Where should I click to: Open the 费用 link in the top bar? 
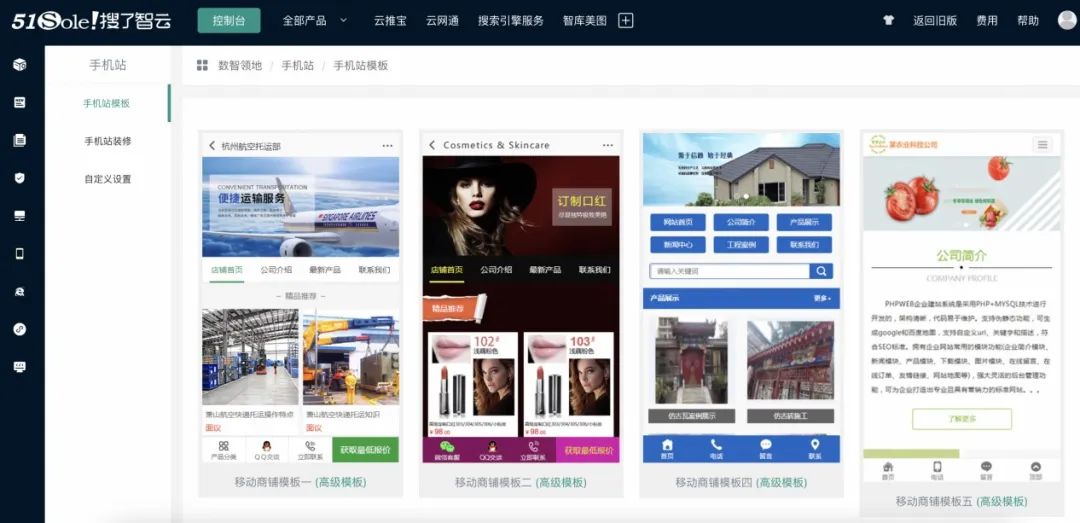point(986,21)
